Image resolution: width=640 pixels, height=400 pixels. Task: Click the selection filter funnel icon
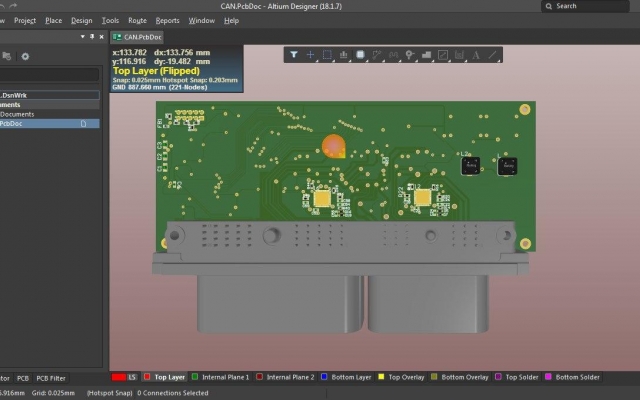(x=293, y=55)
